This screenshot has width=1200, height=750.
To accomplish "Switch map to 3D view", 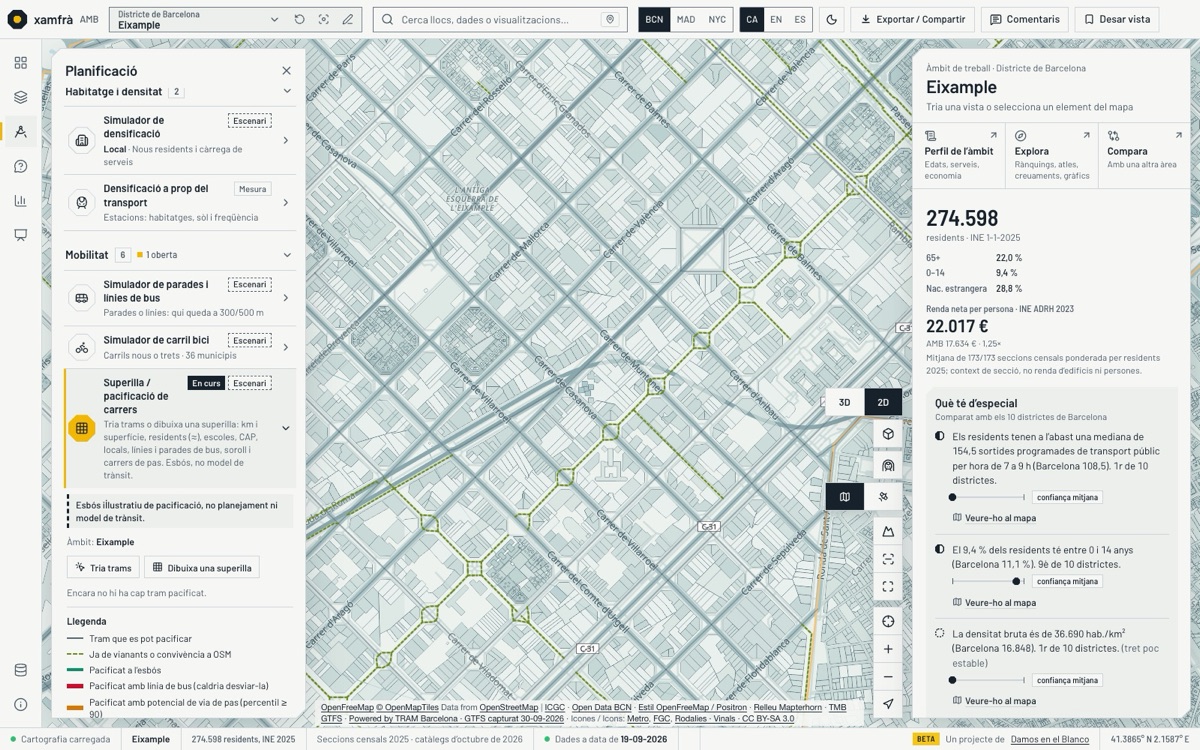I will coord(844,402).
